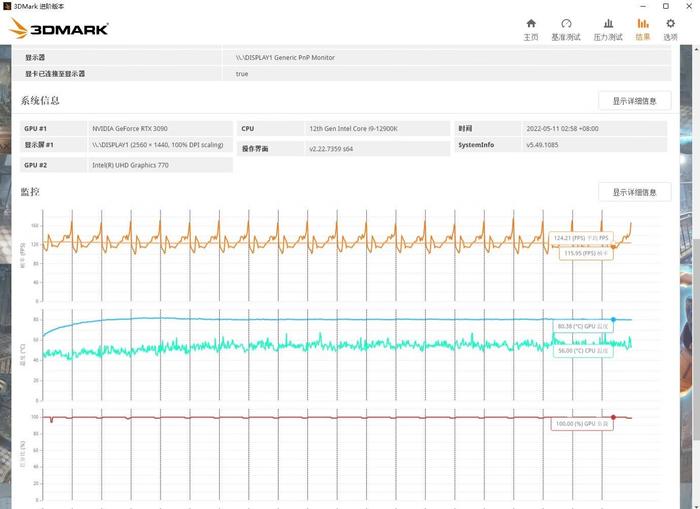This screenshot has width=700, height=509.
Task: Show detailed info for monitoring section
Action: click(x=634, y=192)
